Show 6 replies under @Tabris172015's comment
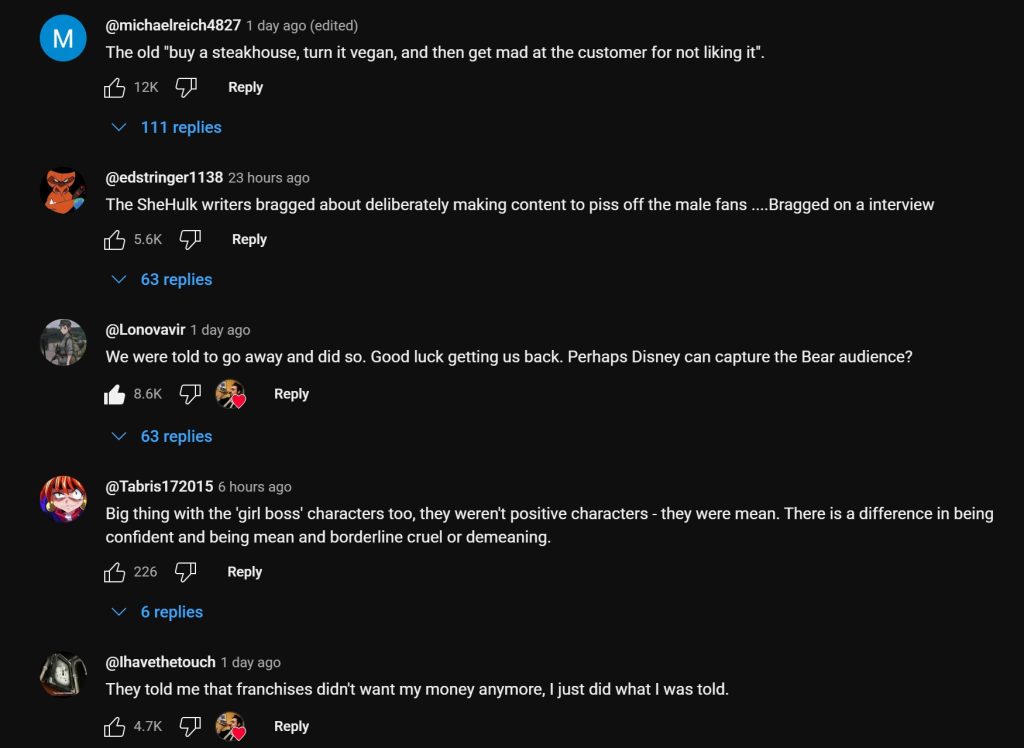Screen dimensions: 1024x748 pyautogui.click(x=158, y=612)
